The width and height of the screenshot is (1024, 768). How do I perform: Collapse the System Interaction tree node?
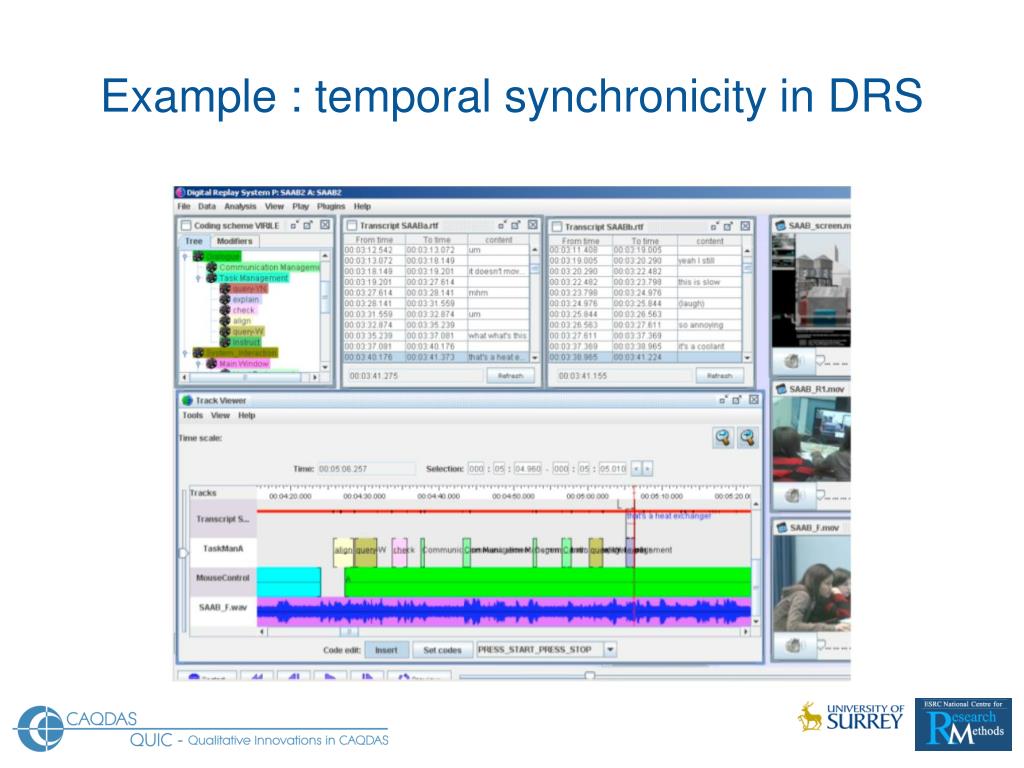(185, 353)
